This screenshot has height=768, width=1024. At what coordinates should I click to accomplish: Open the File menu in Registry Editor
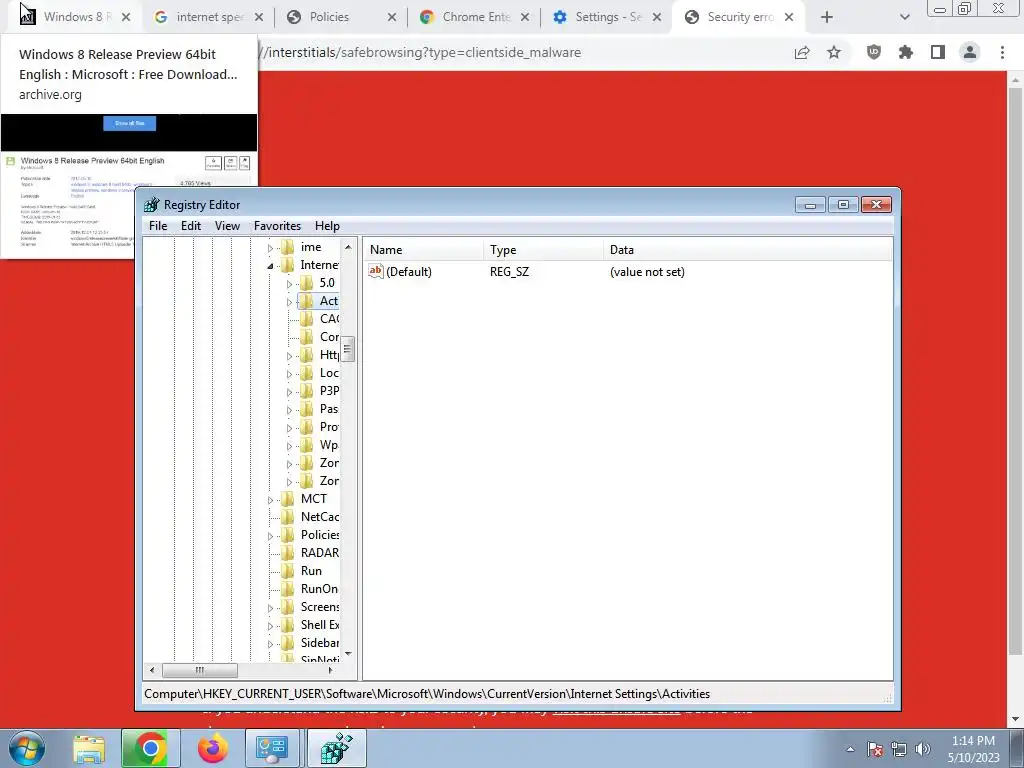click(158, 225)
